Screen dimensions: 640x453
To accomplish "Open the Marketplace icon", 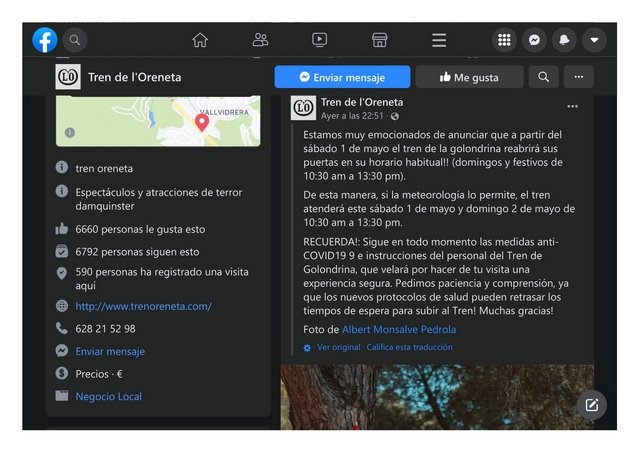I will (x=379, y=40).
